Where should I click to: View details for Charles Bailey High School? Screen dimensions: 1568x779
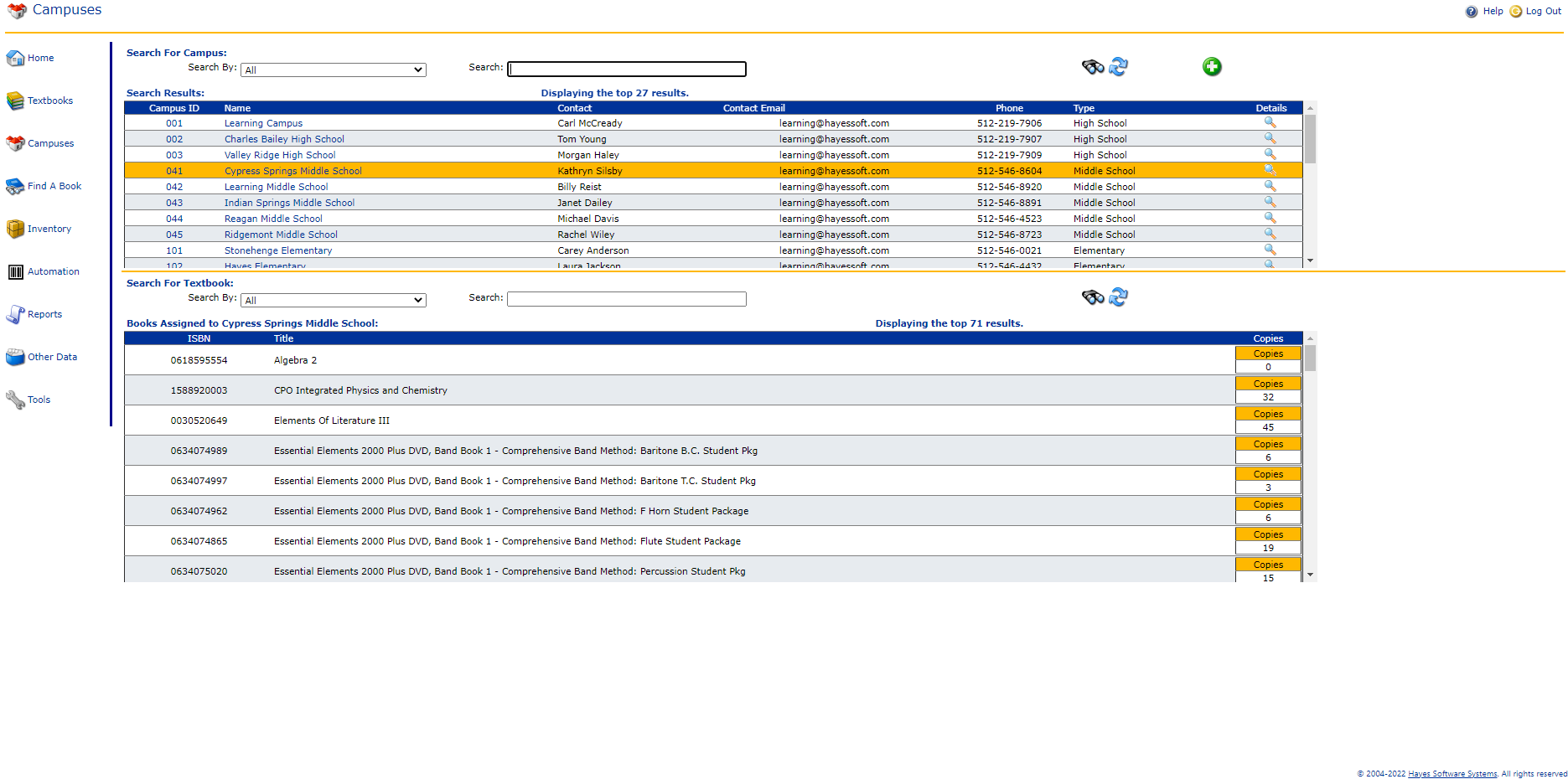coord(1270,138)
